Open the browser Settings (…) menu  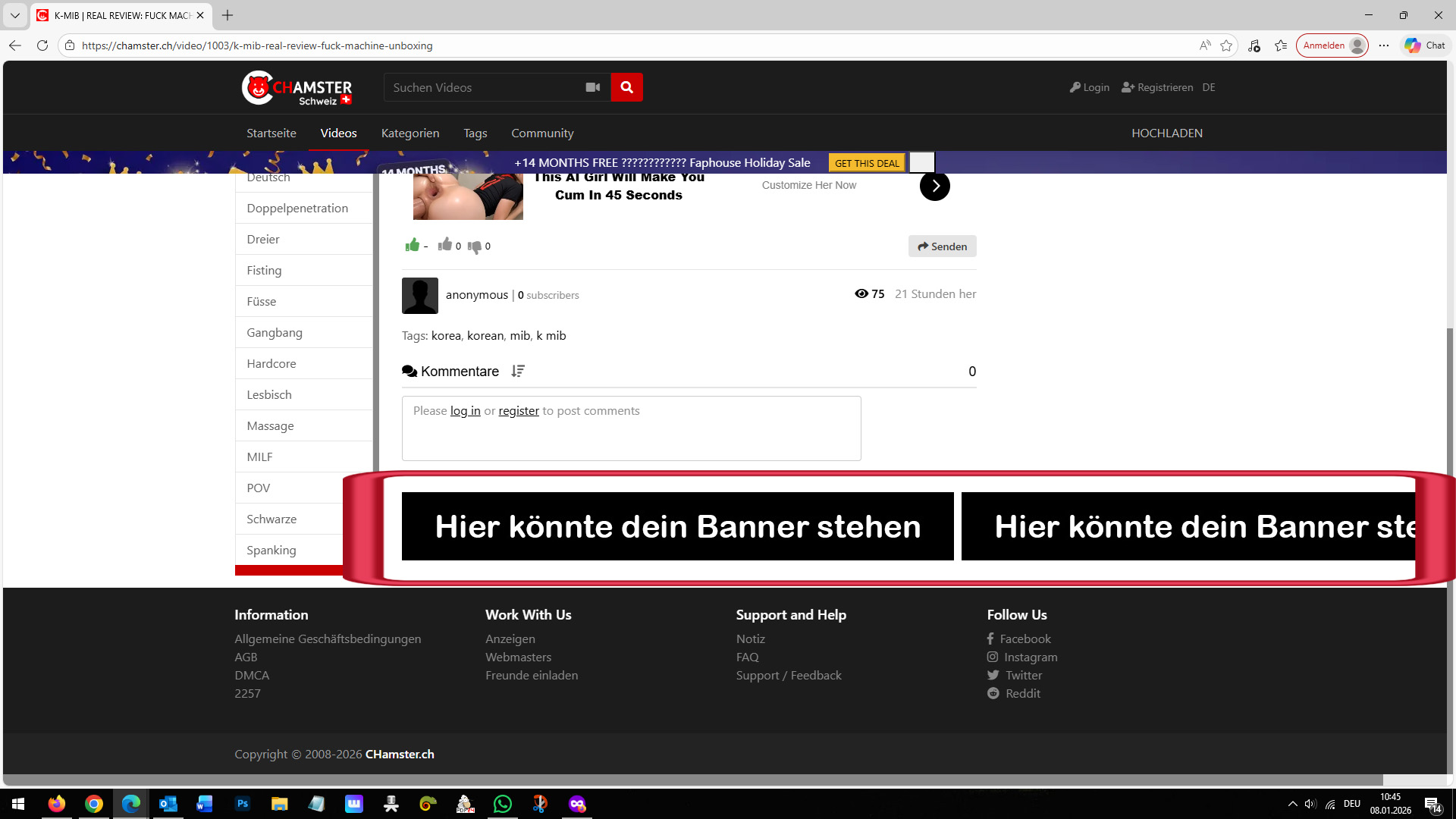1384,45
